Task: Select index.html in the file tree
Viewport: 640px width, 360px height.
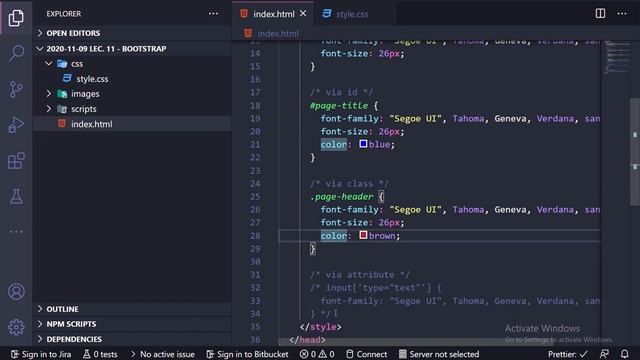Action: tap(132, 124)
